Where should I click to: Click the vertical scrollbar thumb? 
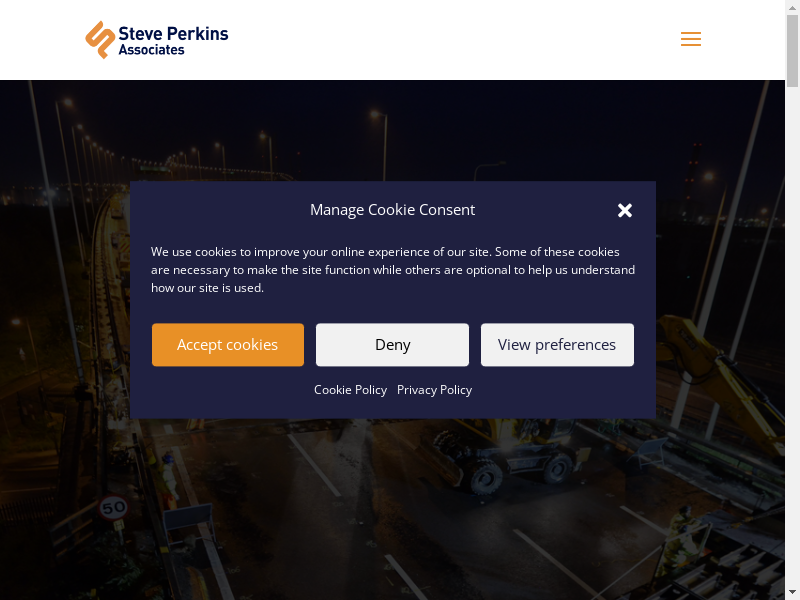(x=792, y=50)
